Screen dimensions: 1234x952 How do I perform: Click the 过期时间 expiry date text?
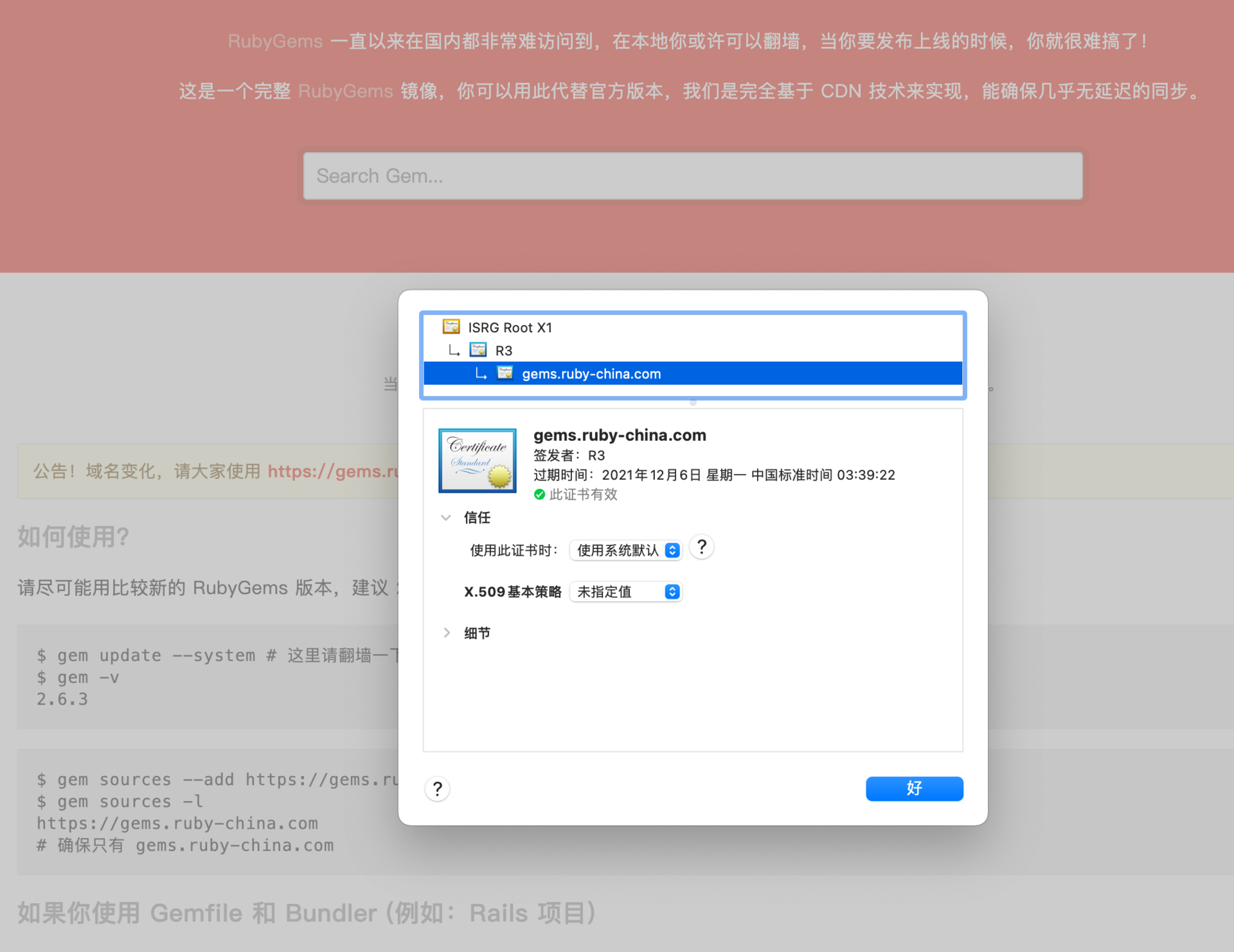(713, 475)
